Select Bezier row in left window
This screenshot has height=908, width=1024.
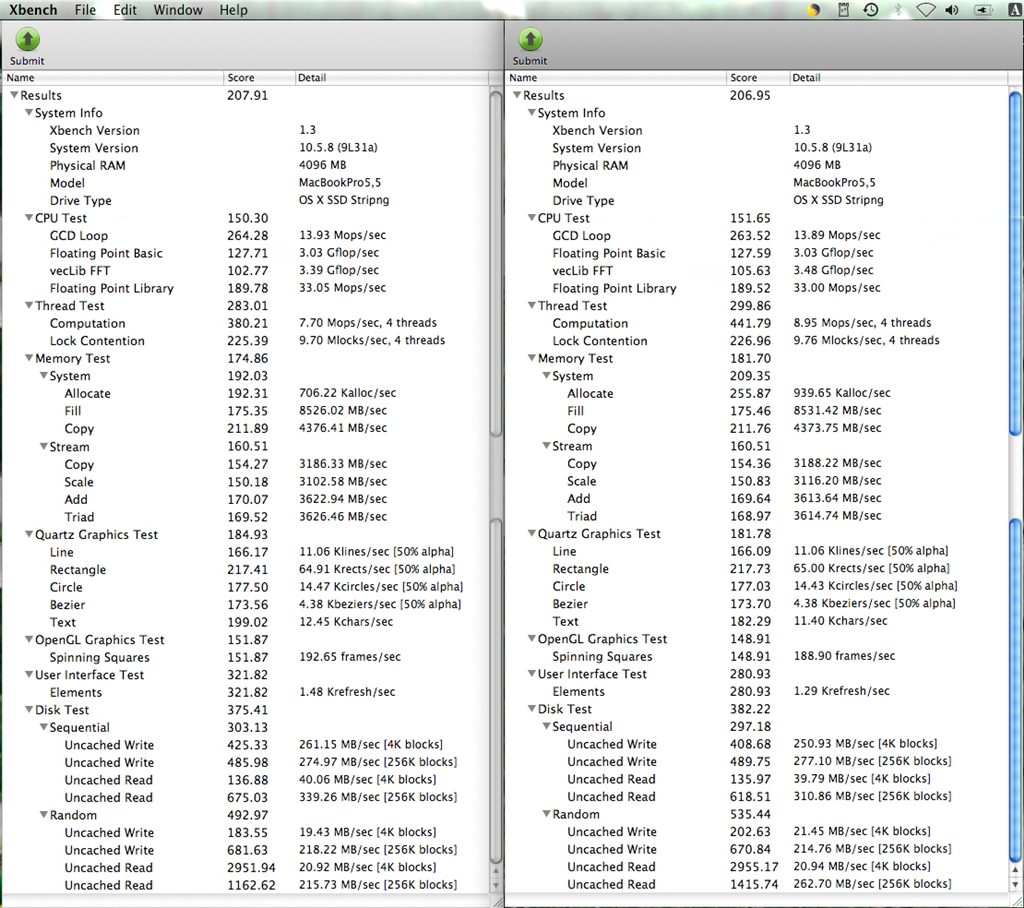246,604
